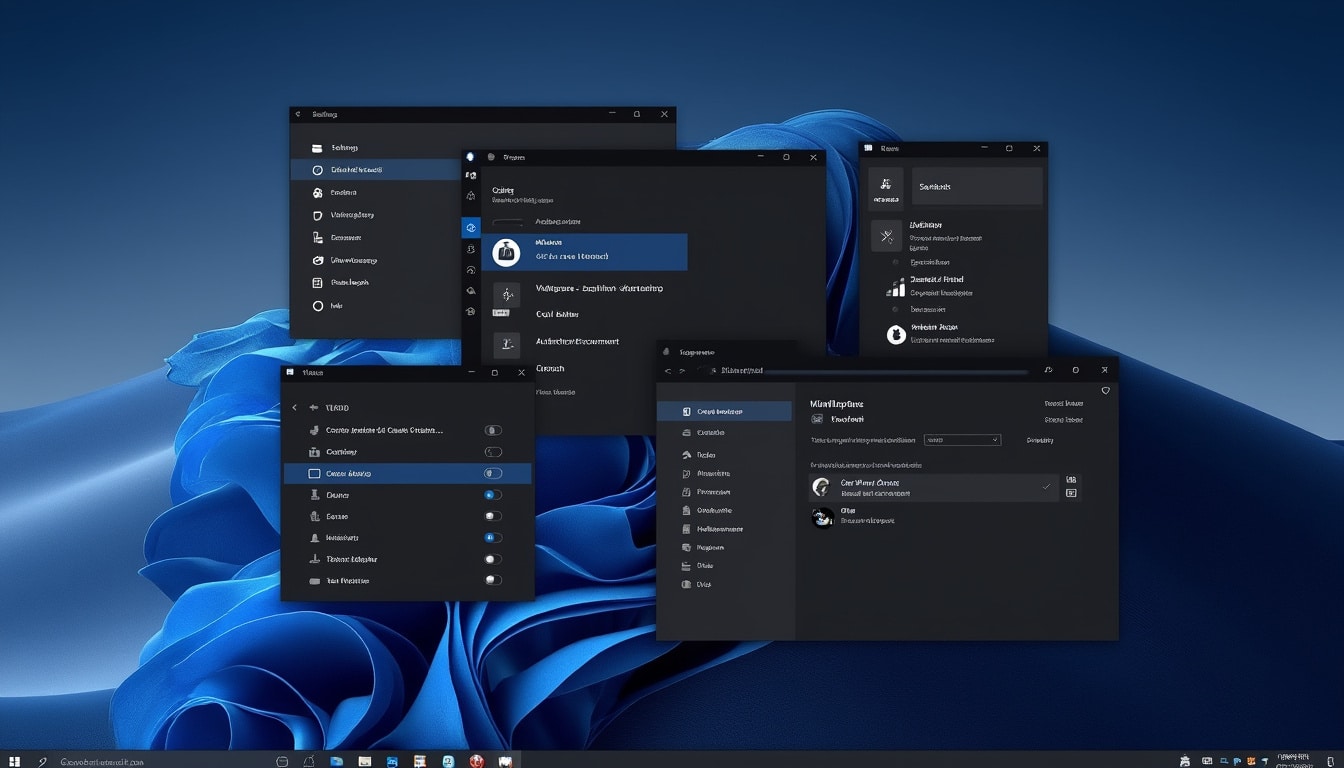
Task: Toggle the switch on the highlighted bottom-left window row
Action: (493, 473)
